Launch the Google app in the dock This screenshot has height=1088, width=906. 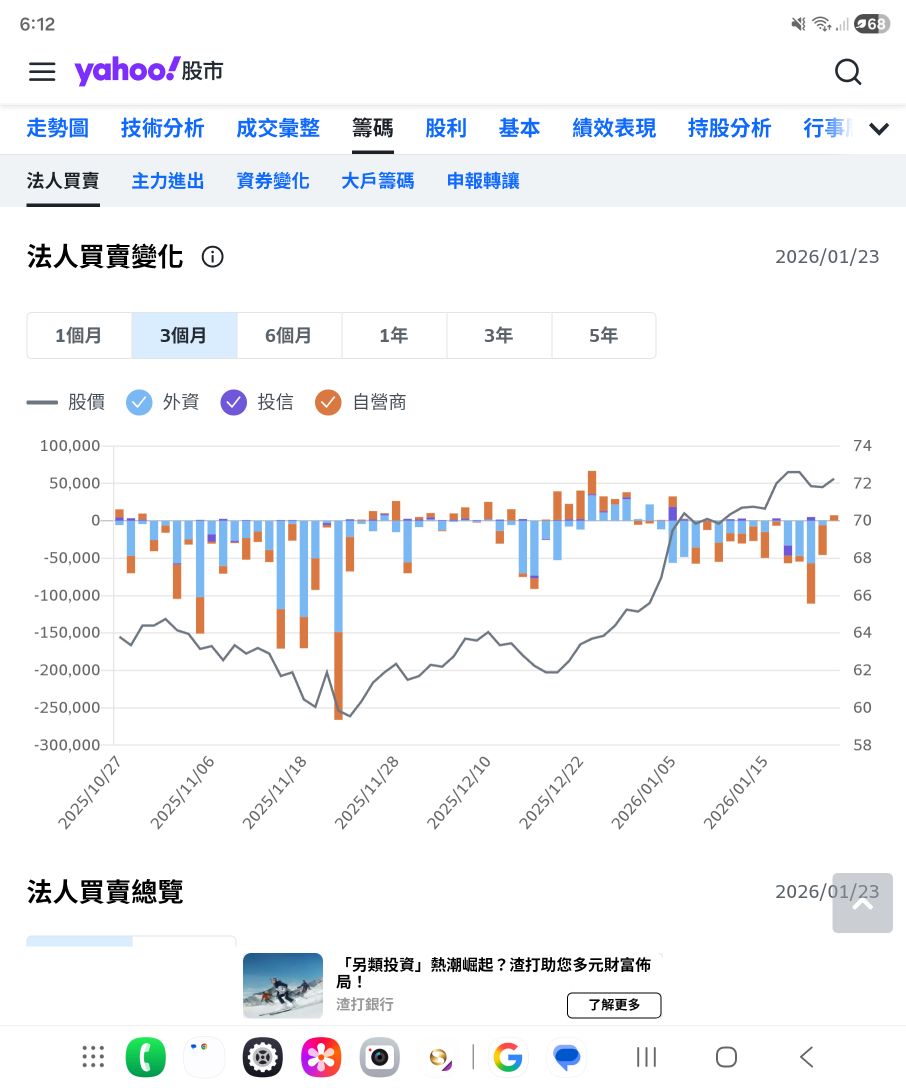[508, 1057]
